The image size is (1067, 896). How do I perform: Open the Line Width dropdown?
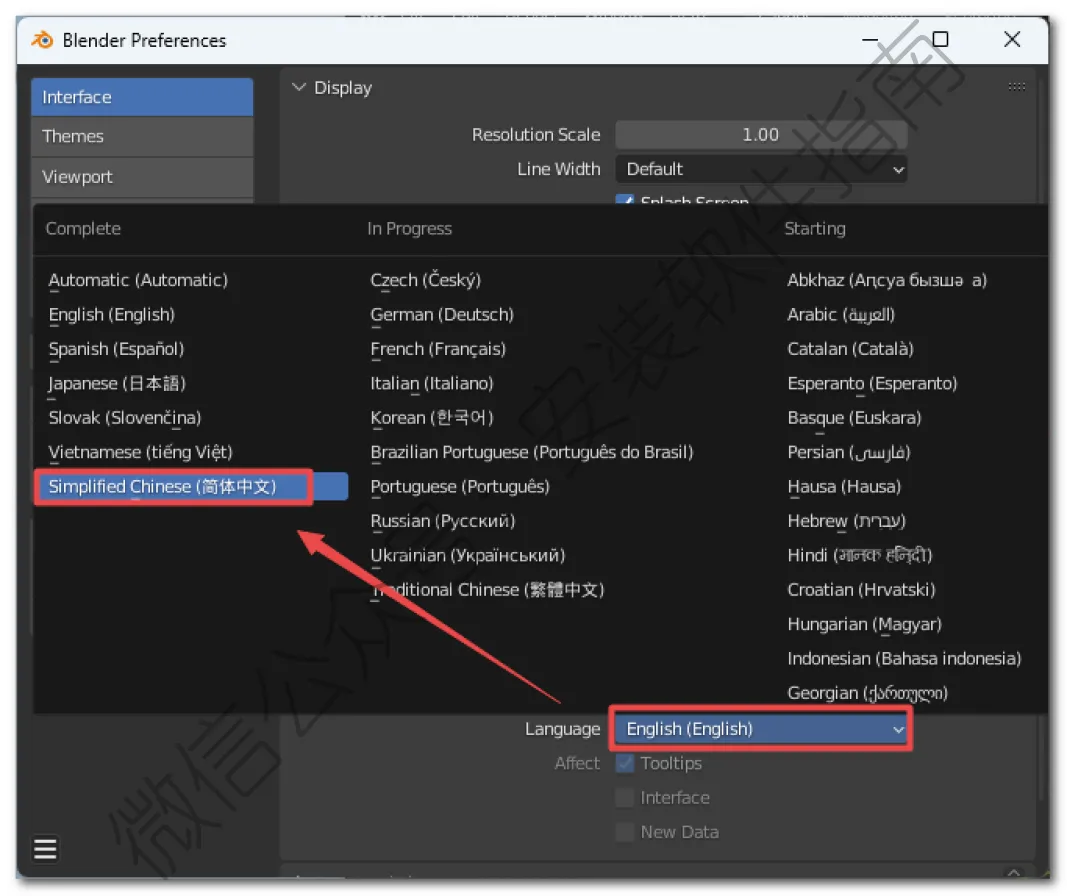point(761,169)
